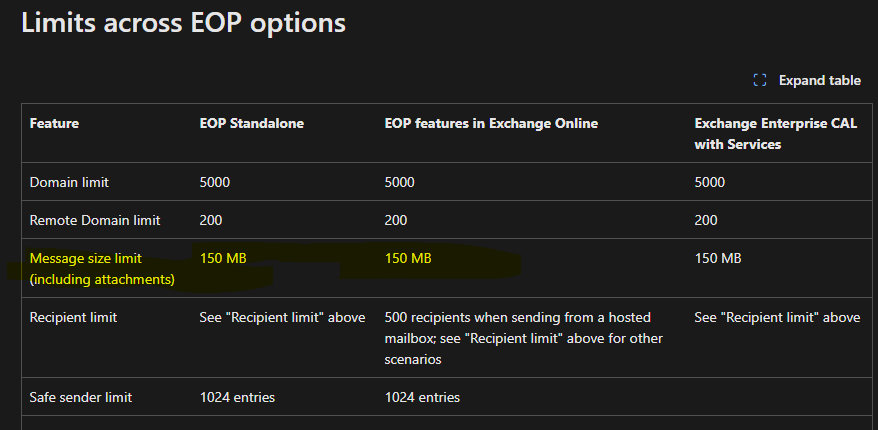Click Remote Domain 200 under Enterprise CAL
The image size is (878, 430).
tap(706, 220)
